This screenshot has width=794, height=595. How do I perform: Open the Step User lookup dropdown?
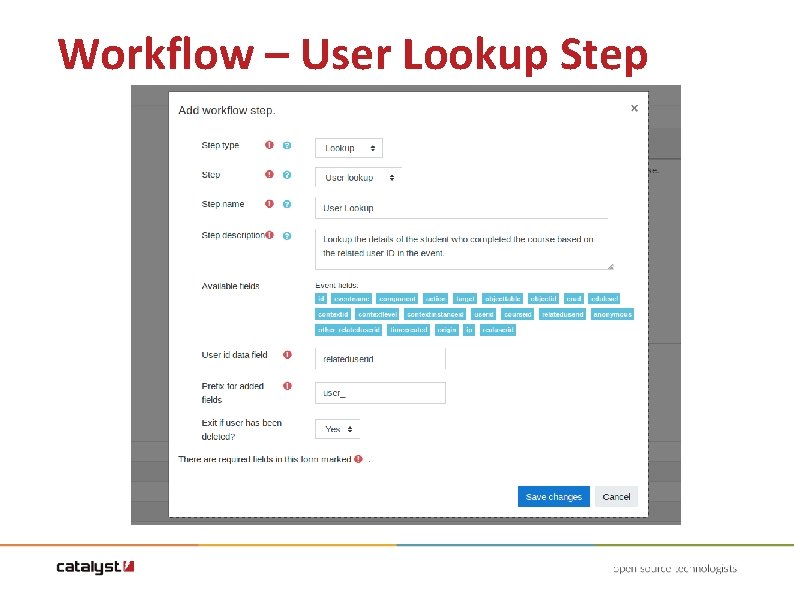[x=358, y=178]
